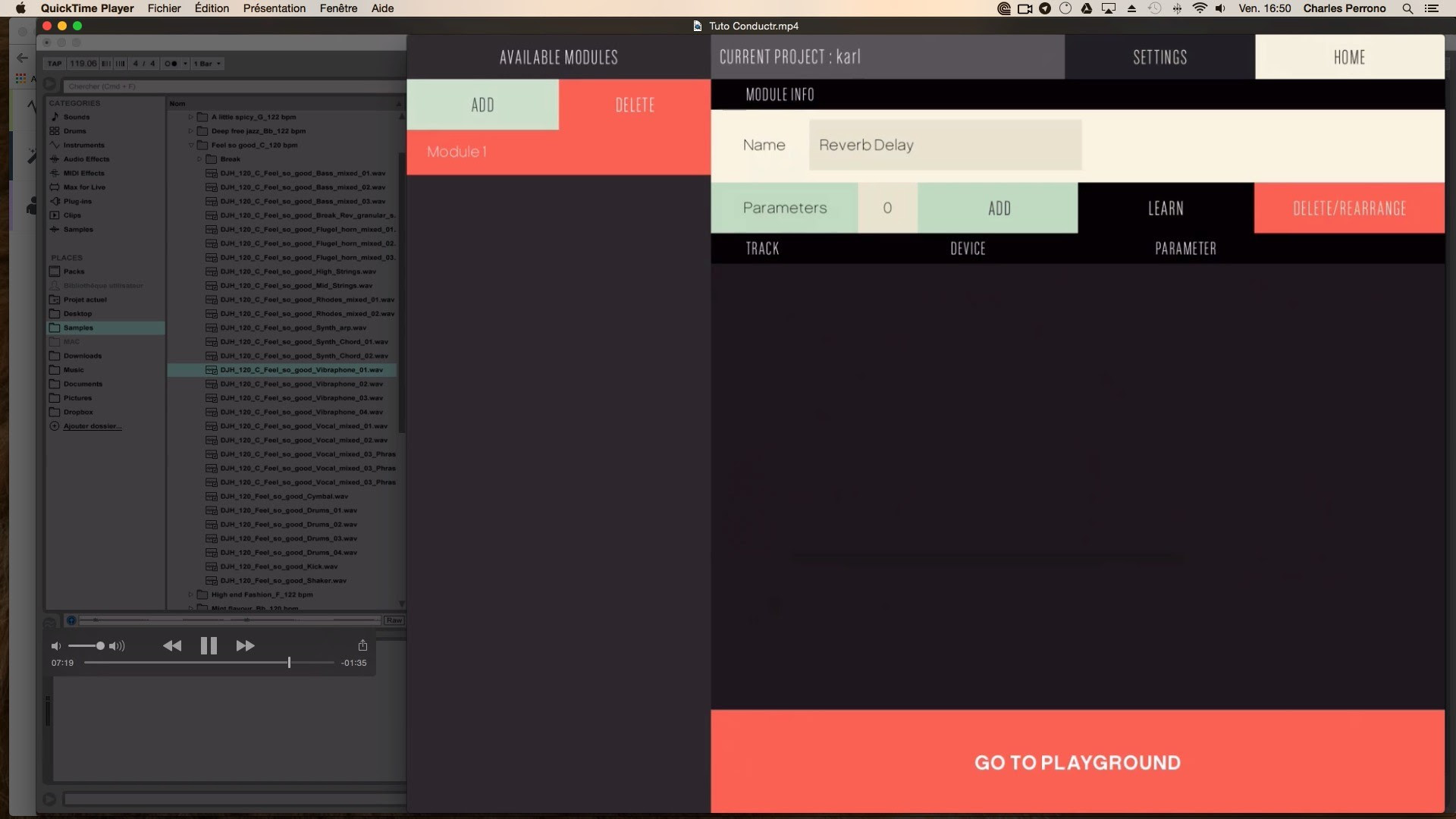The width and height of the screenshot is (1456, 819).
Task: Mute audio using the QuickTime speaker icon
Action: click(56, 646)
